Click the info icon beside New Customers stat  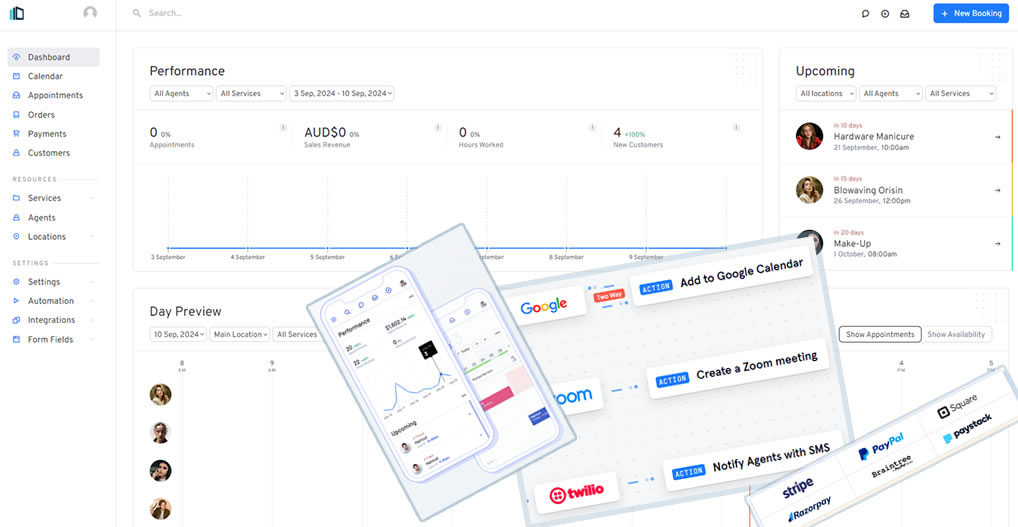tap(736, 127)
